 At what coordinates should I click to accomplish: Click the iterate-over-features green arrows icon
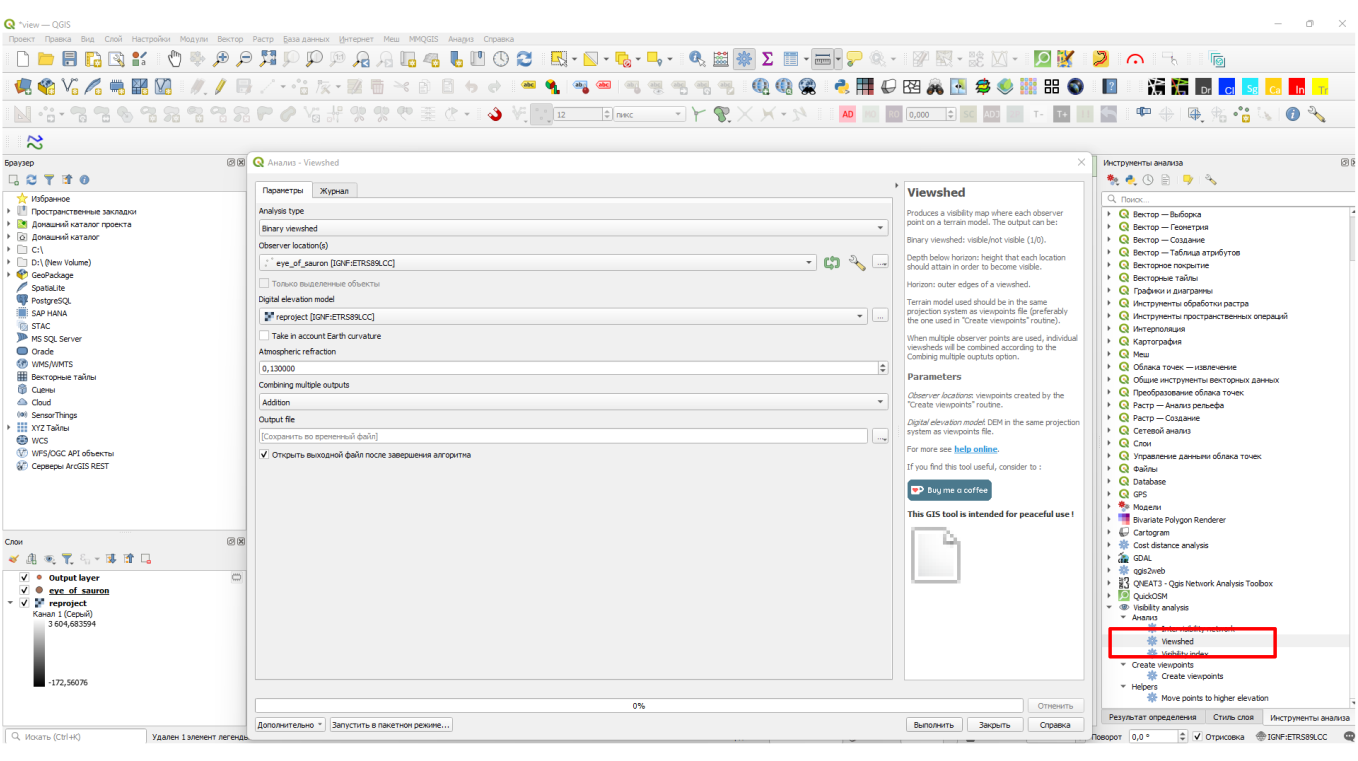832,263
